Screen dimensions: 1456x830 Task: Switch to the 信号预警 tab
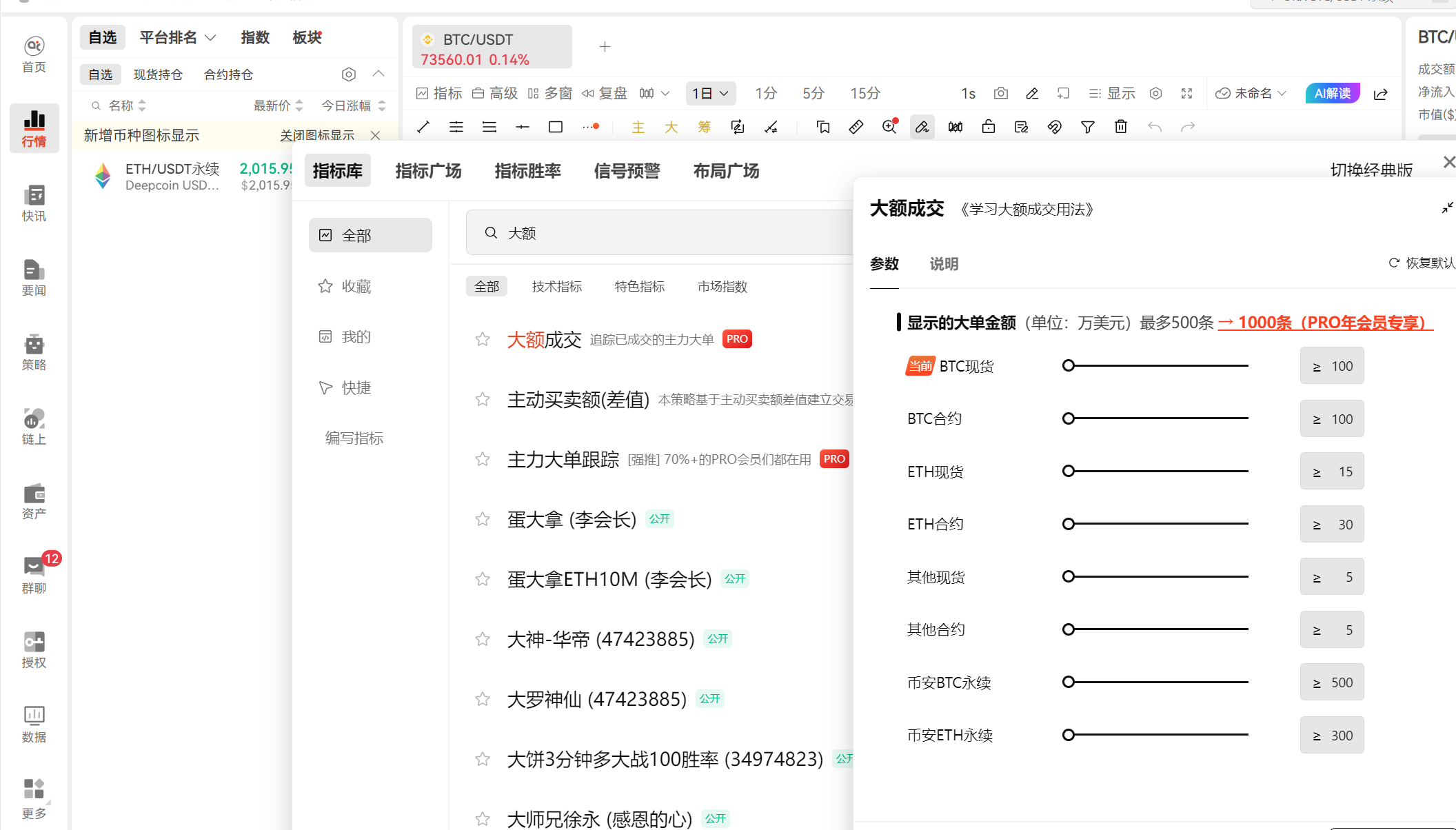point(627,171)
